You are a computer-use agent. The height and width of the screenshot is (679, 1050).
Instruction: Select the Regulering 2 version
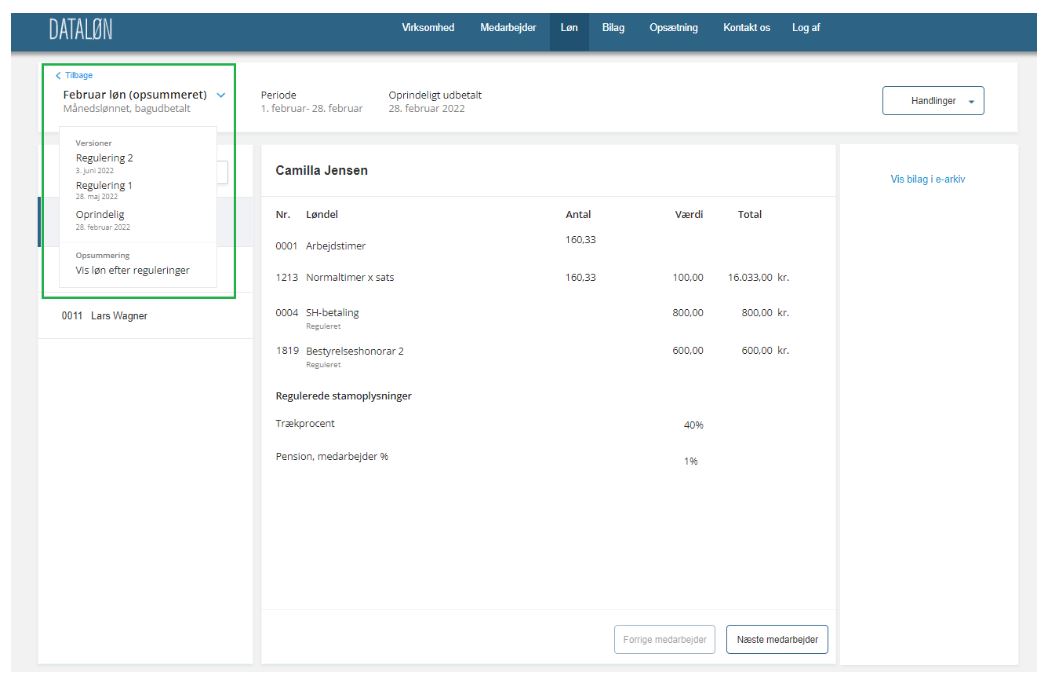pos(104,158)
